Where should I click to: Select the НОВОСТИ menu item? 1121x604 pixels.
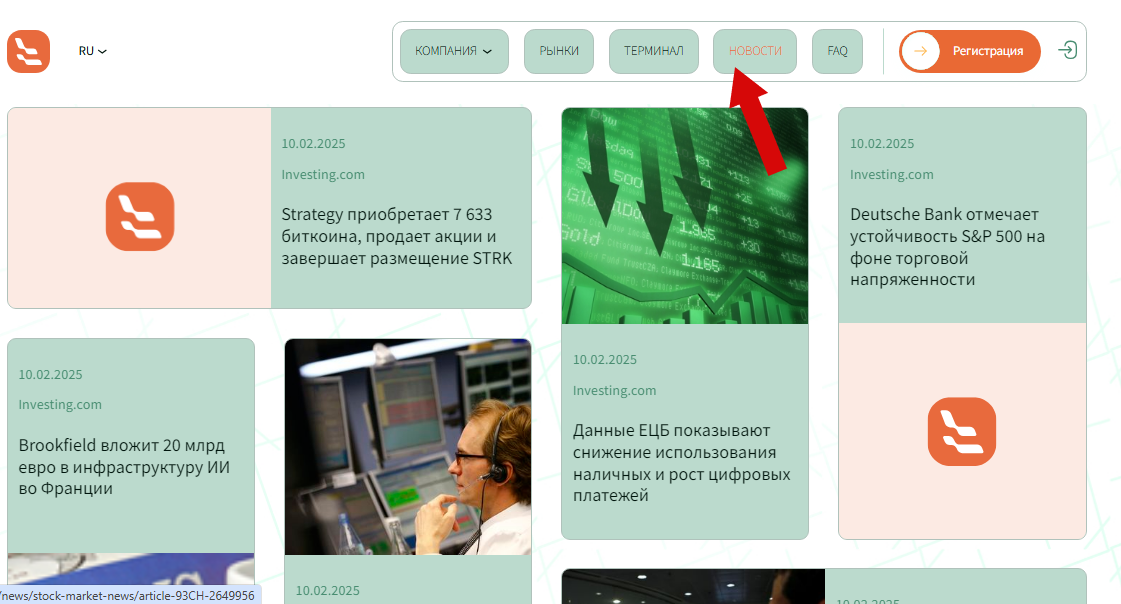click(755, 51)
